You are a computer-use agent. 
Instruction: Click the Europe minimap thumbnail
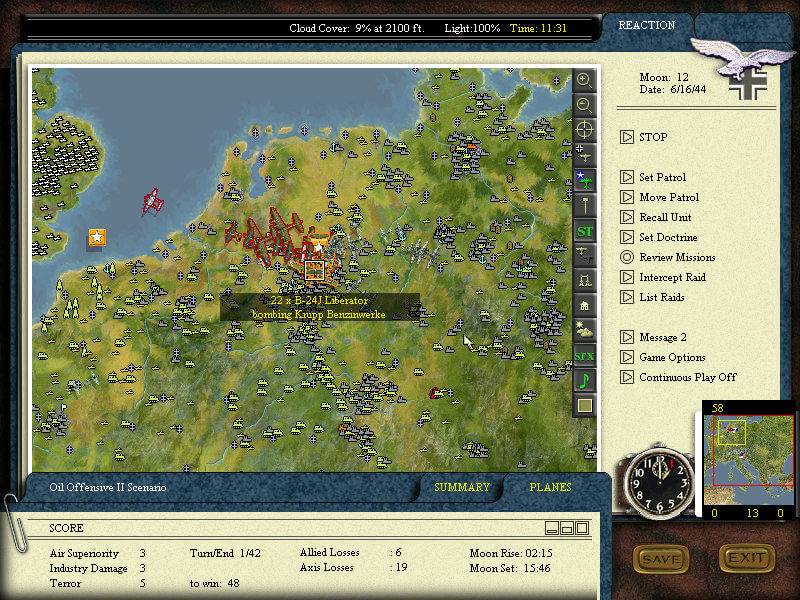748,460
